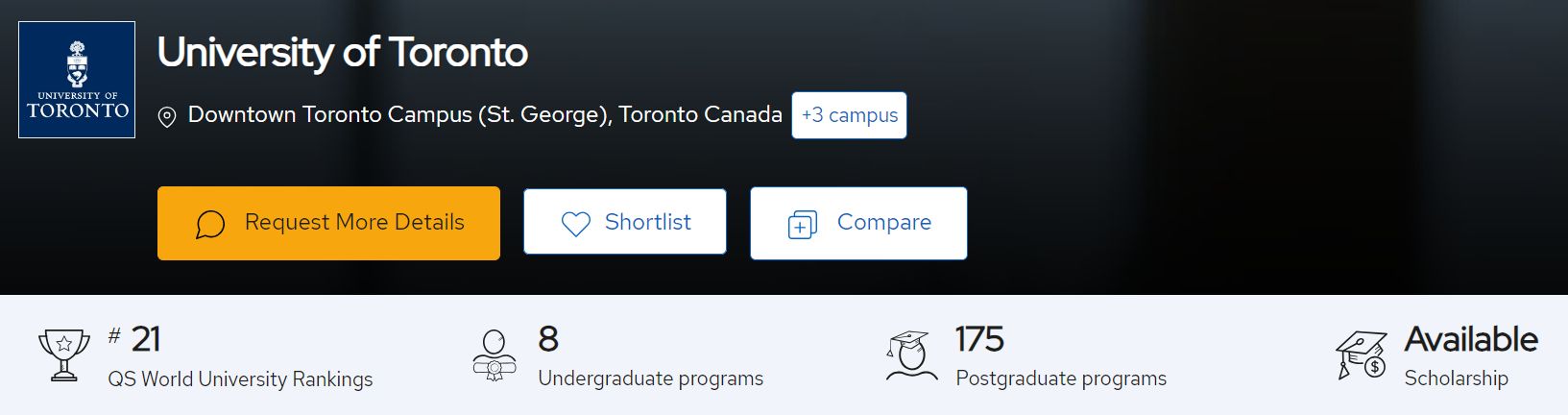The image size is (1568, 415).
Task: Click the chat bubble icon
Action: pyautogui.click(x=210, y=224)
